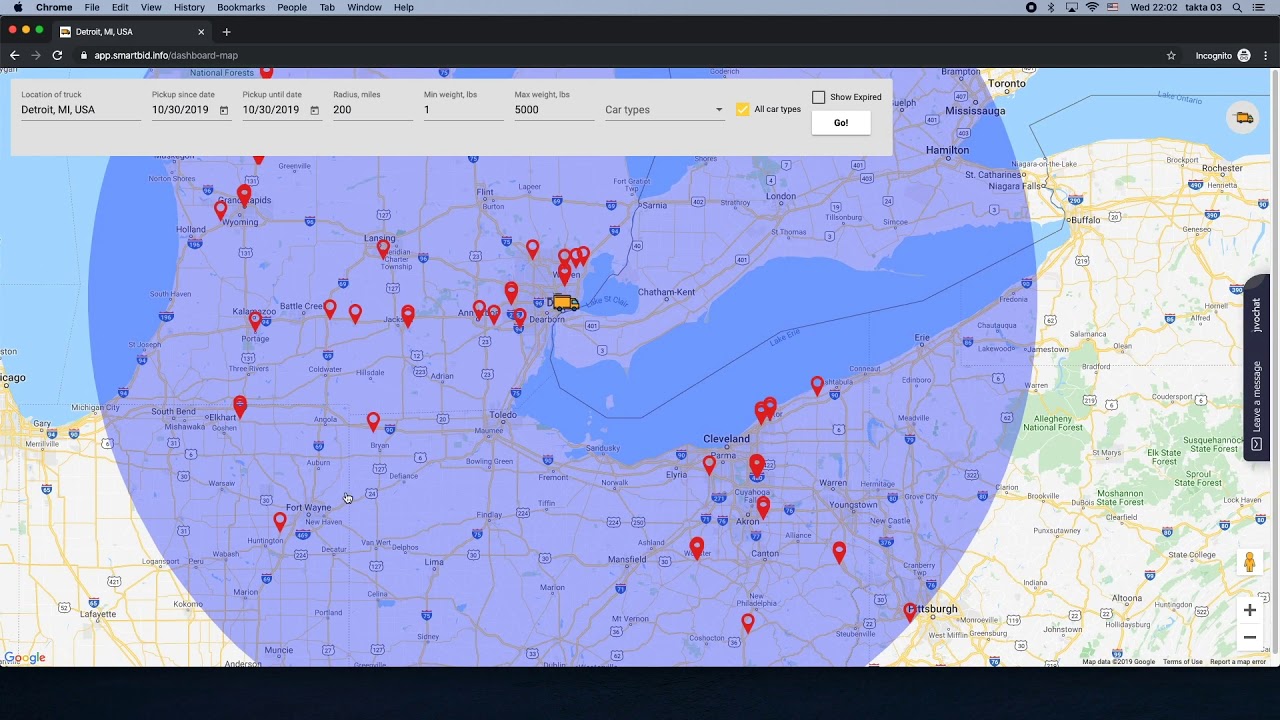Click the red pin near Mansfield
Image resolution: width=1280 pixels, height=720 pixels.
tap(697, 548)
